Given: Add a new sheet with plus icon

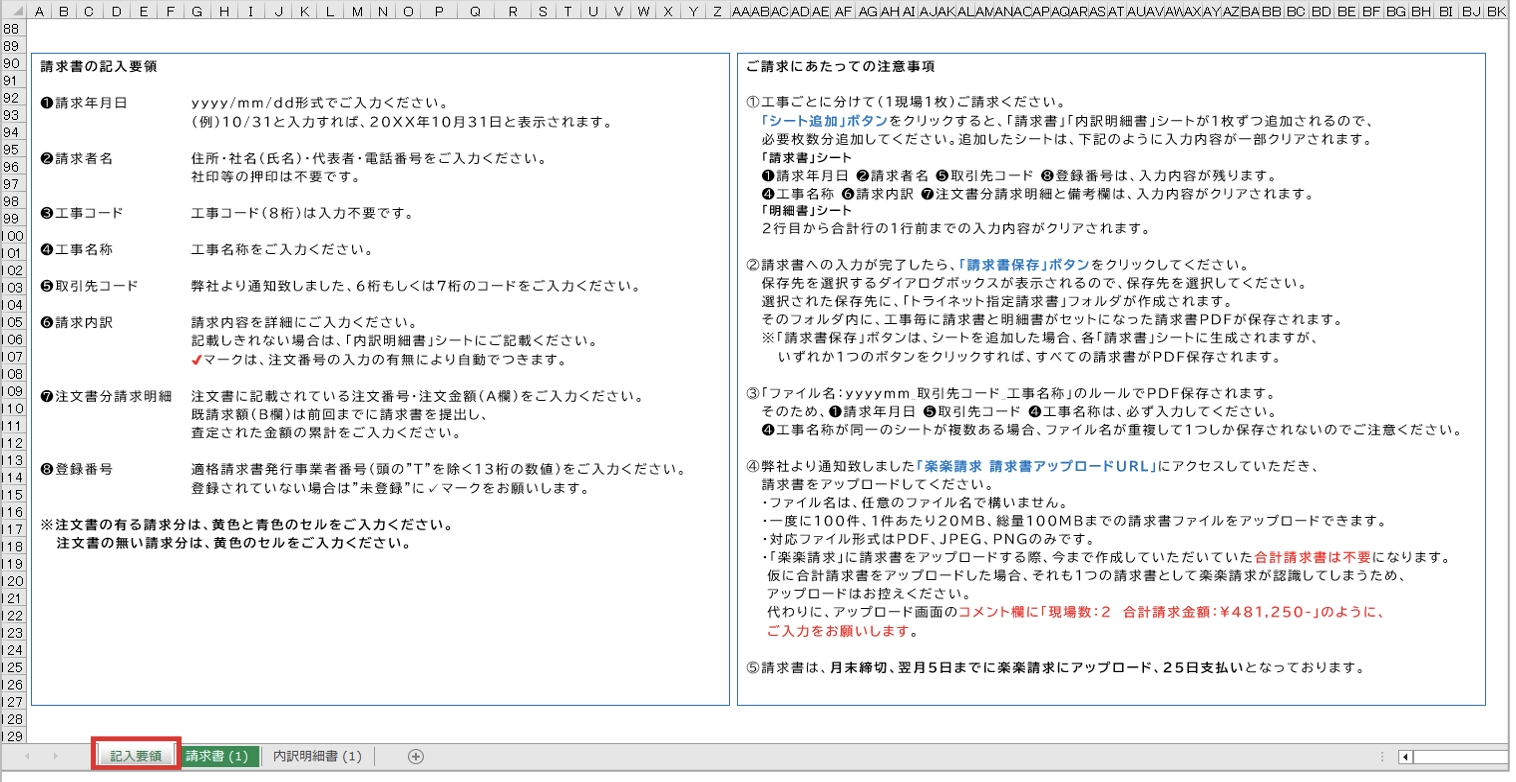Looking at the screenshot, I should click(x=416, y=757).
